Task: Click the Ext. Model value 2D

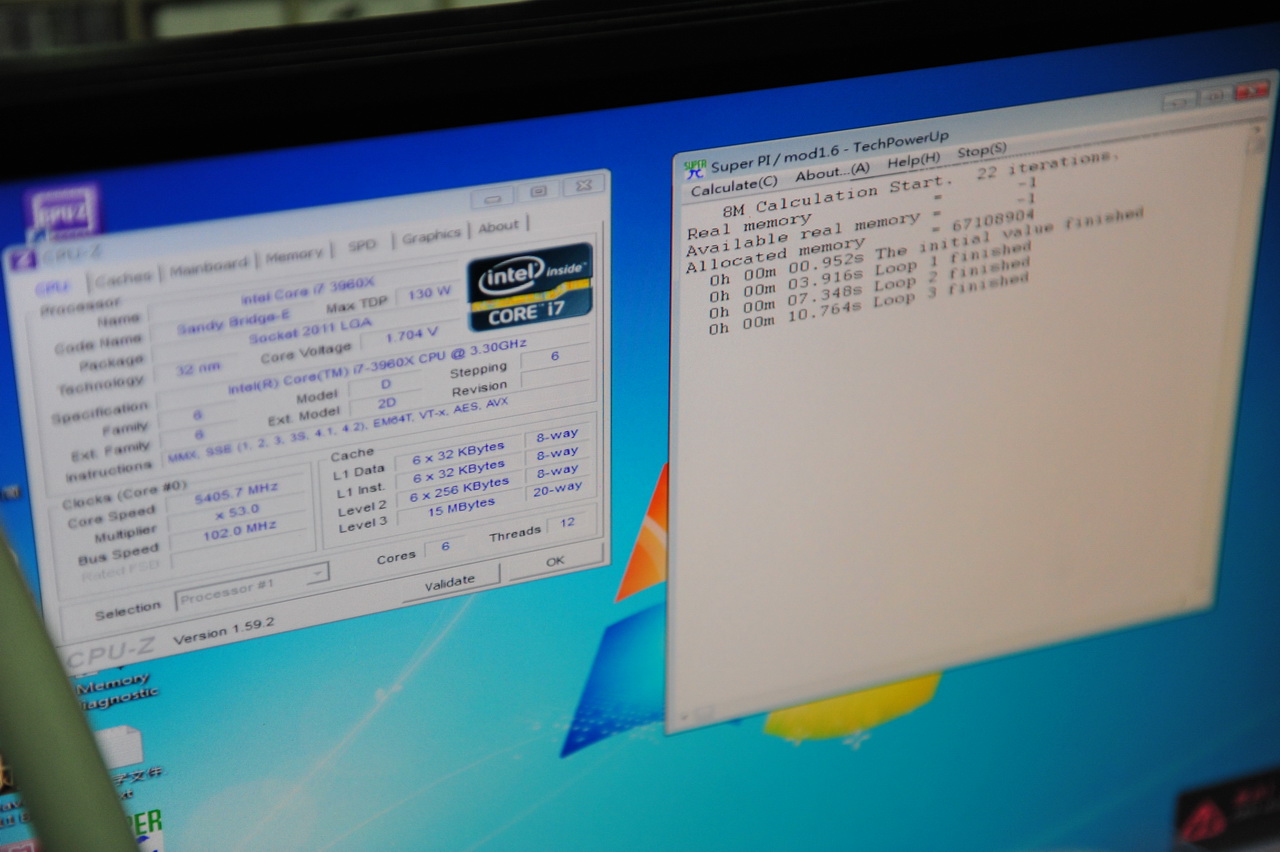Action: coord(386,405)
